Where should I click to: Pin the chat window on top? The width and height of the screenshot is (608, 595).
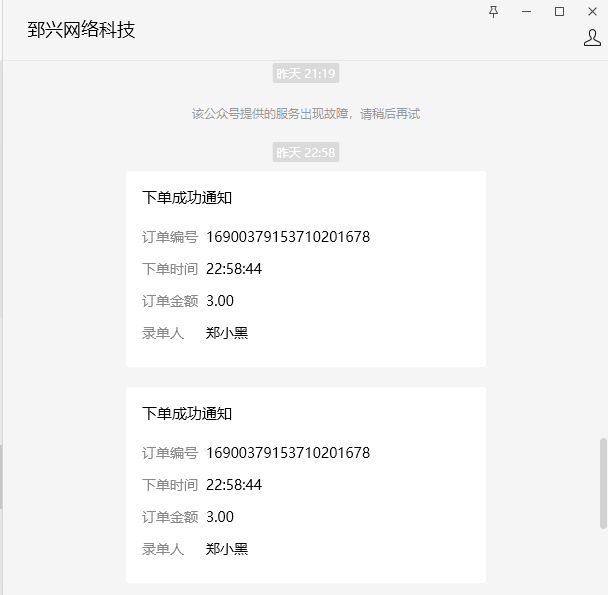(x=493, y=11)
